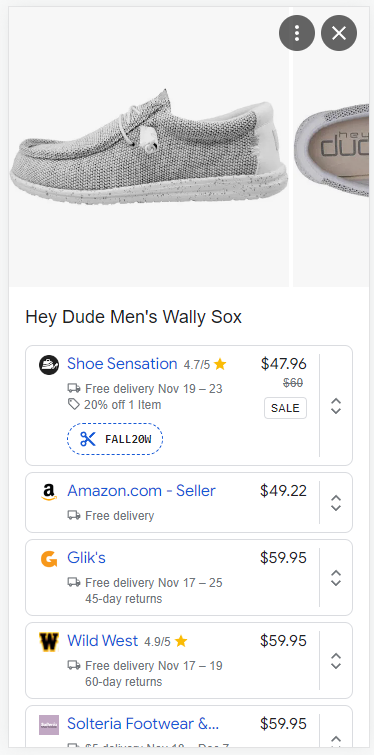Open the Shoe Sensation store link

point(122,364)
